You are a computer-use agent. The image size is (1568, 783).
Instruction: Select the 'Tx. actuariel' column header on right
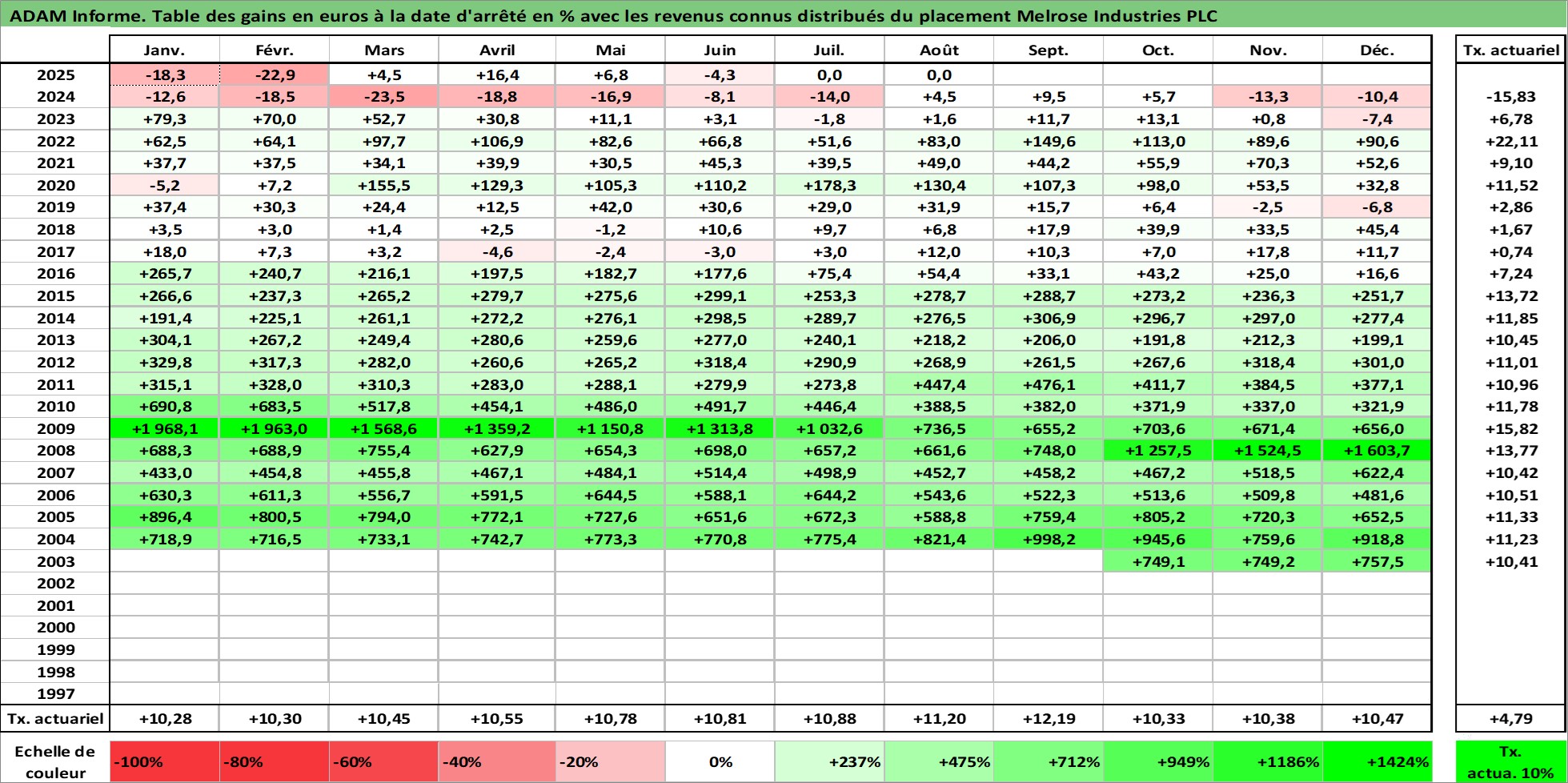coord(1510,50)
